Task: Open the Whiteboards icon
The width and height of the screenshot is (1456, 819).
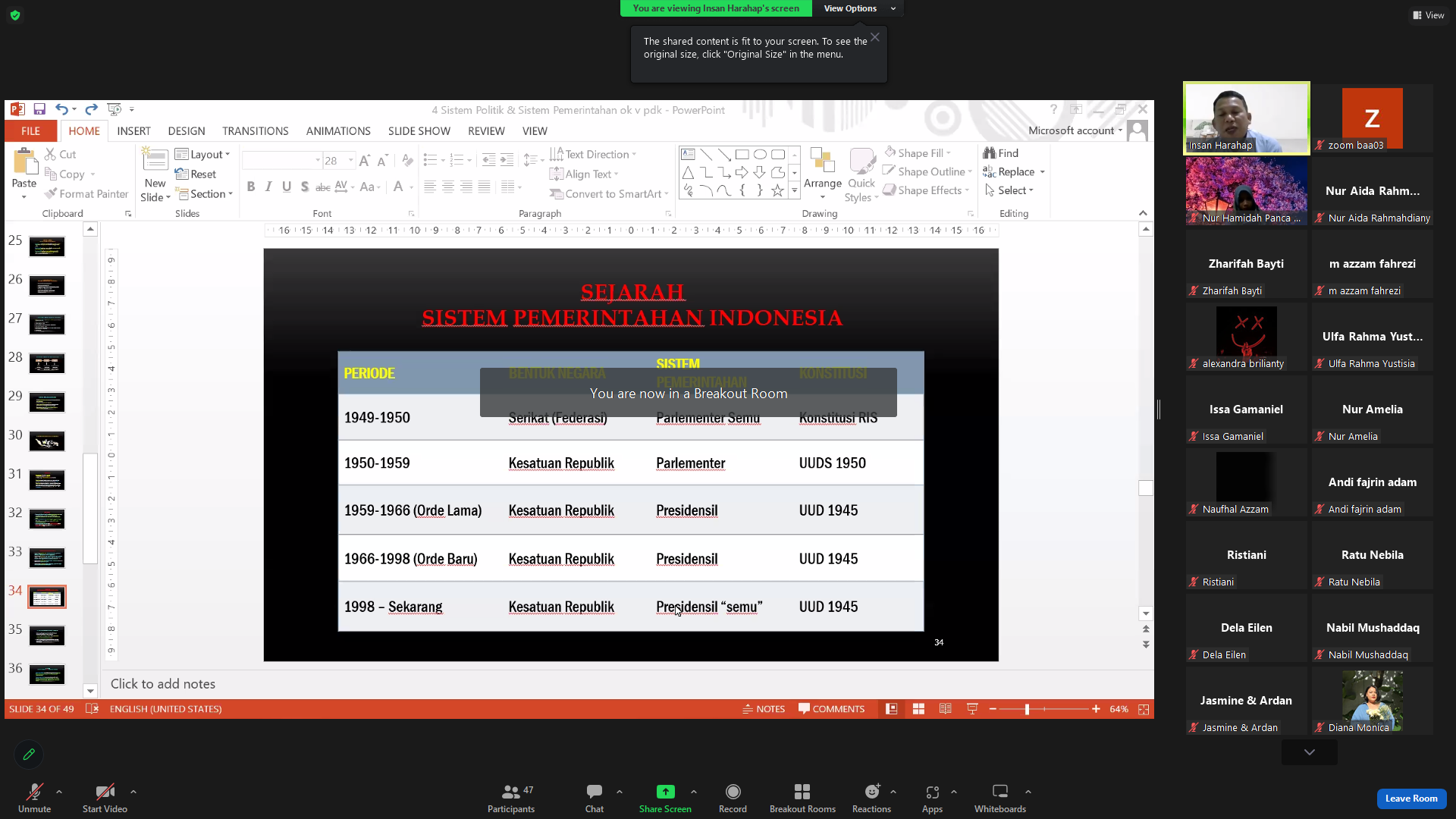Action: (x=1000, y=792)
